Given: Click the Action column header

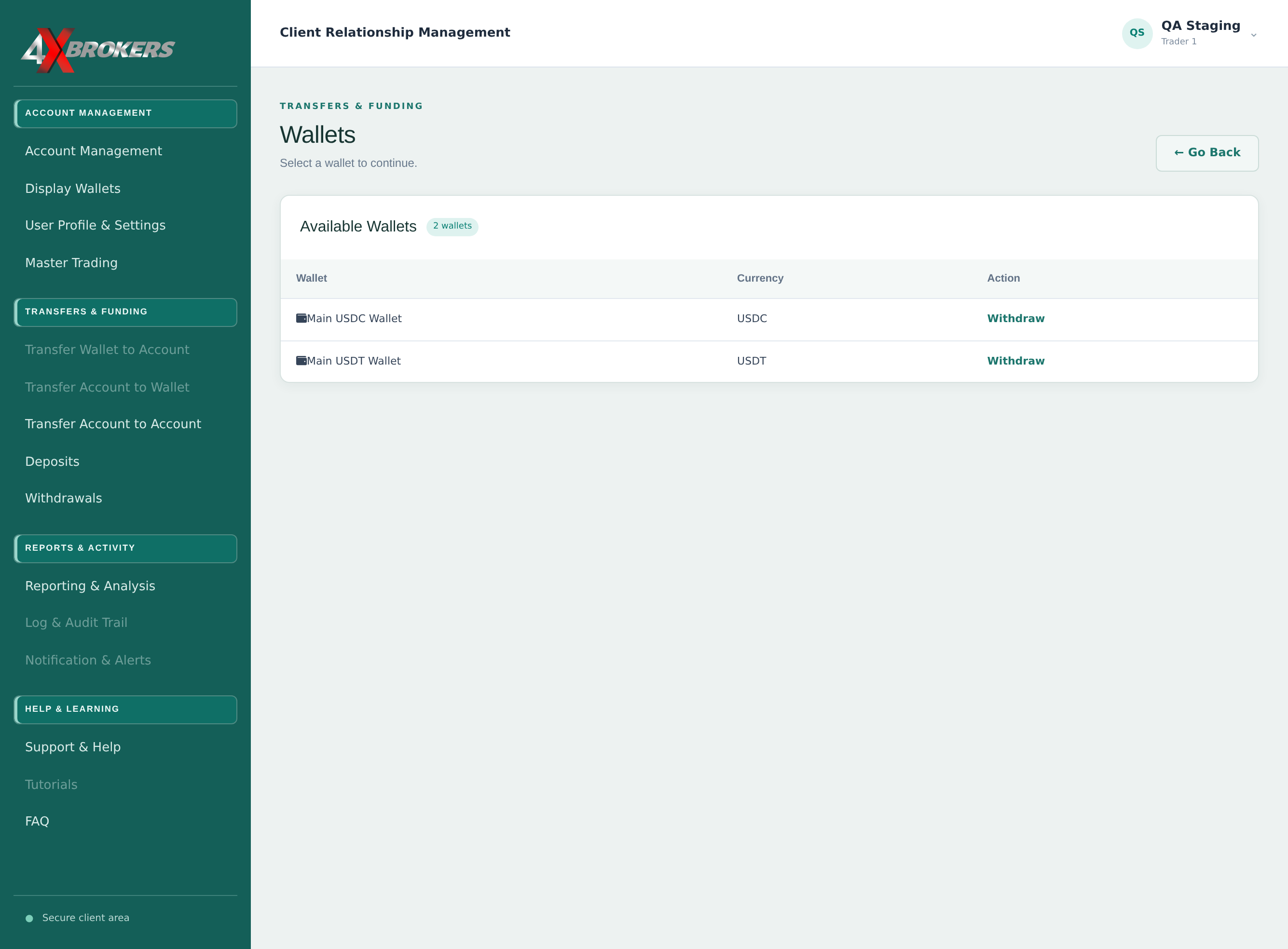Looking at the screenshot, I should (1003, 278).
